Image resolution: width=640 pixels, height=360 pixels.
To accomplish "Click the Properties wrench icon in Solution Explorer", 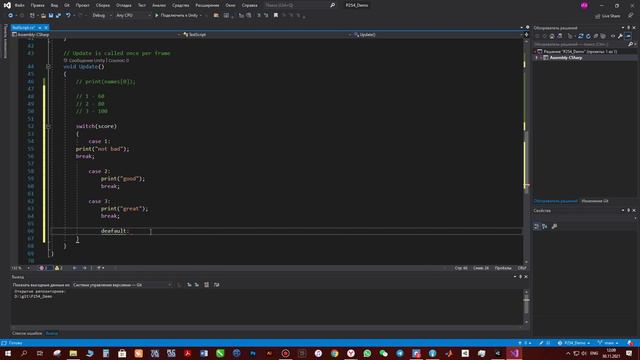I will pyautogui.click(x=620, y=36).
